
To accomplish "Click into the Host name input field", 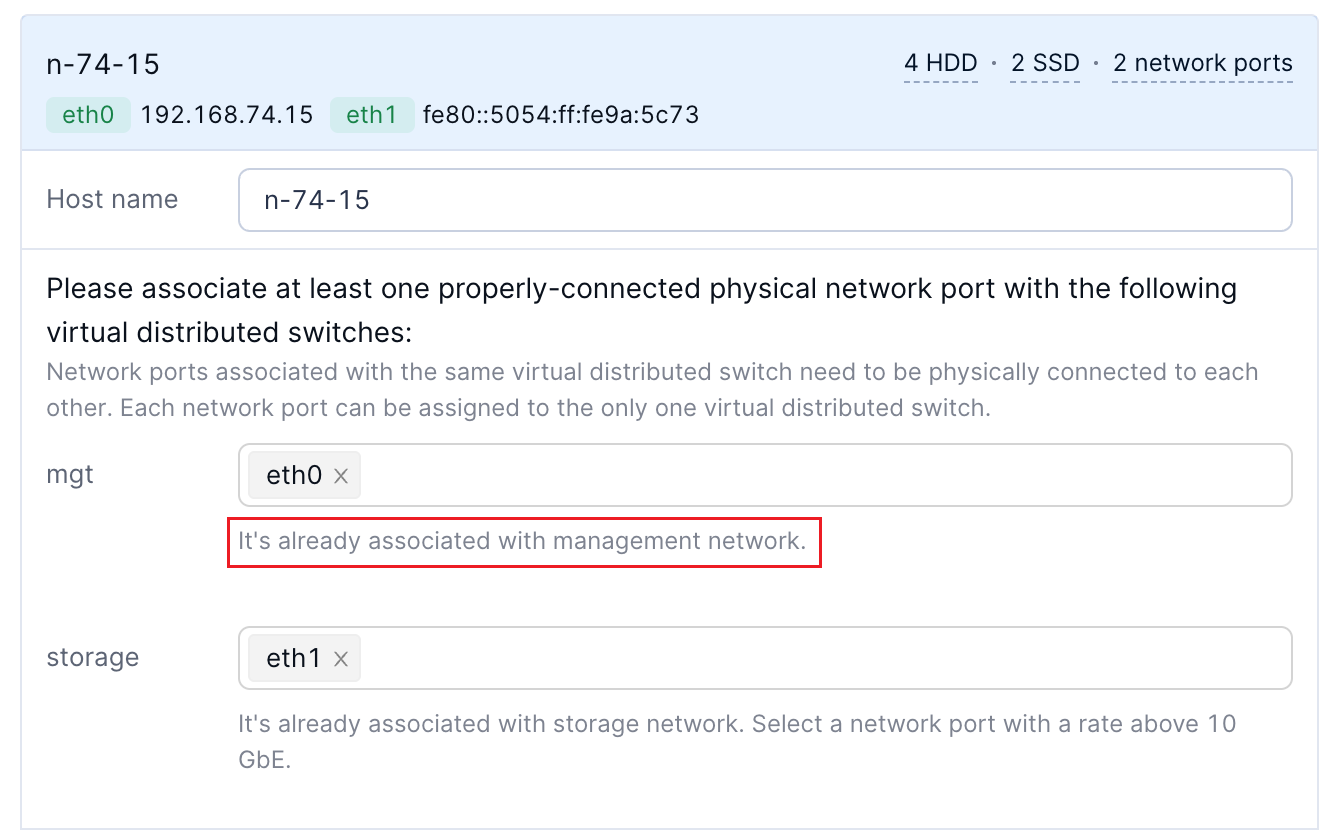I will (765, 200).
